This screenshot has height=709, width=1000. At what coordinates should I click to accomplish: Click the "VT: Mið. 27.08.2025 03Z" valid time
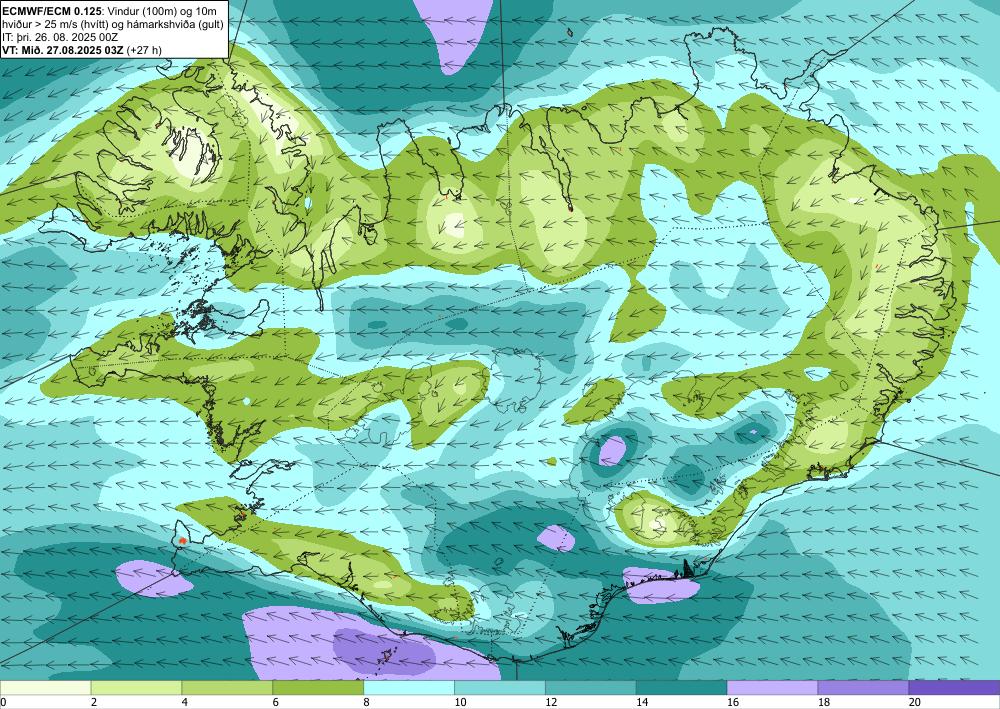63,50
